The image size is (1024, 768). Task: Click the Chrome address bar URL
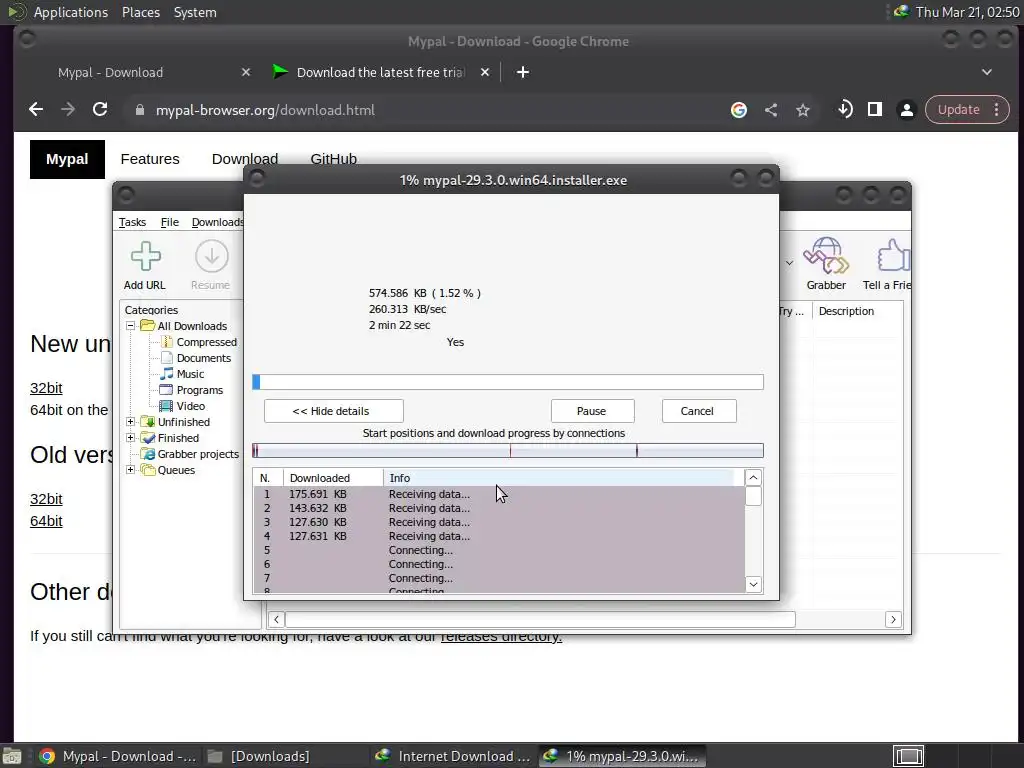tap(265, 110)
